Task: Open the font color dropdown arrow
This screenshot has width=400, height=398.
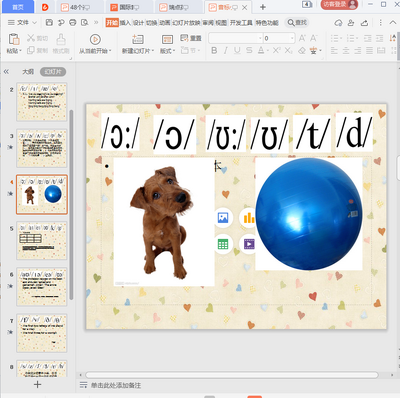Action: click(x=268, y=51)
